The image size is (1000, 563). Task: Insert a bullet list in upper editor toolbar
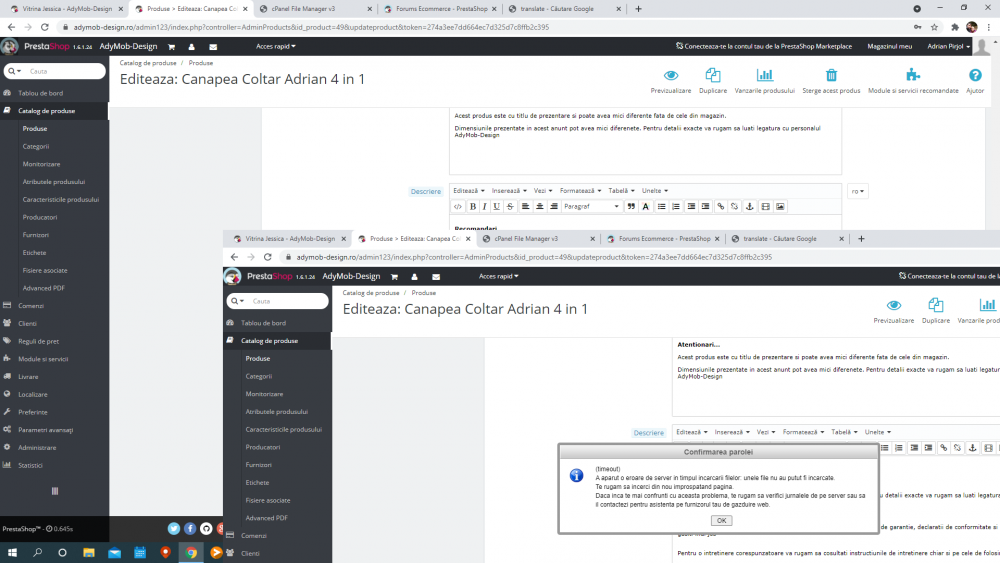661,207
